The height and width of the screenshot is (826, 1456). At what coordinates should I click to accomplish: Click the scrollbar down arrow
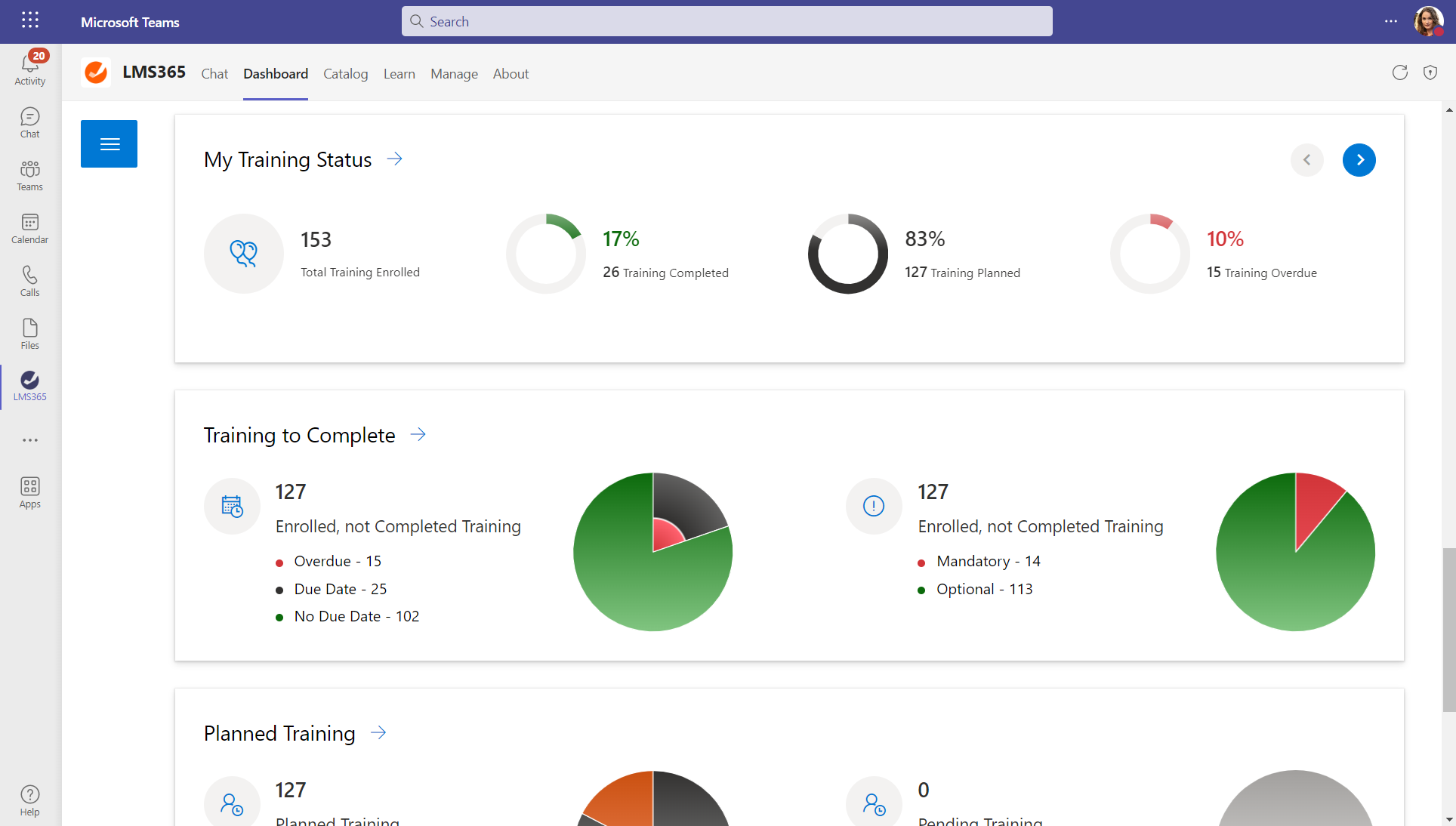[1449, 819]
